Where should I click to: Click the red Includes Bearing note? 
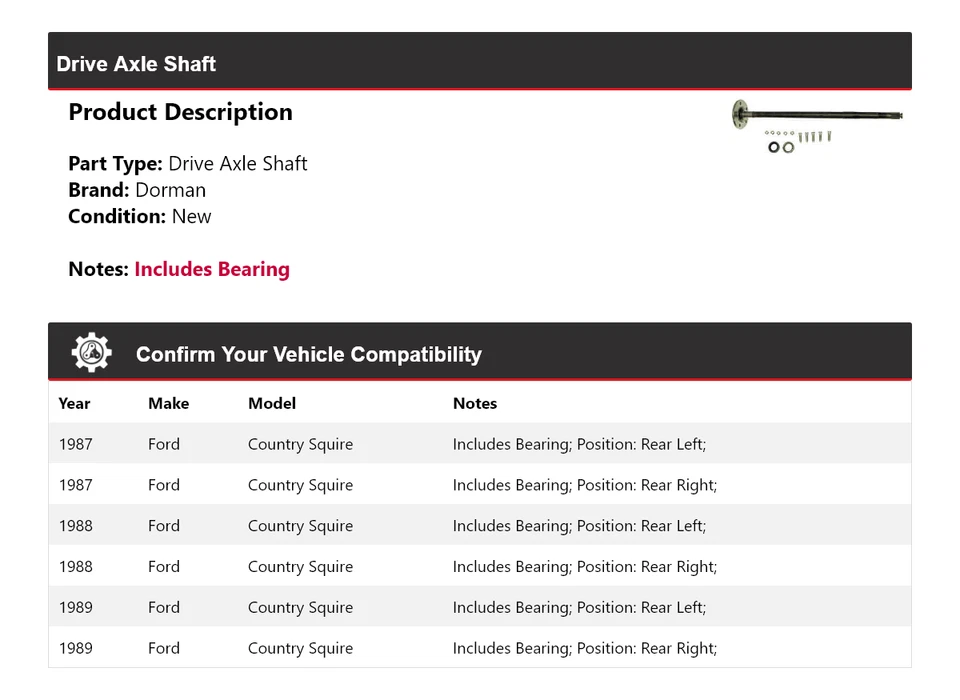coord(212,269)
